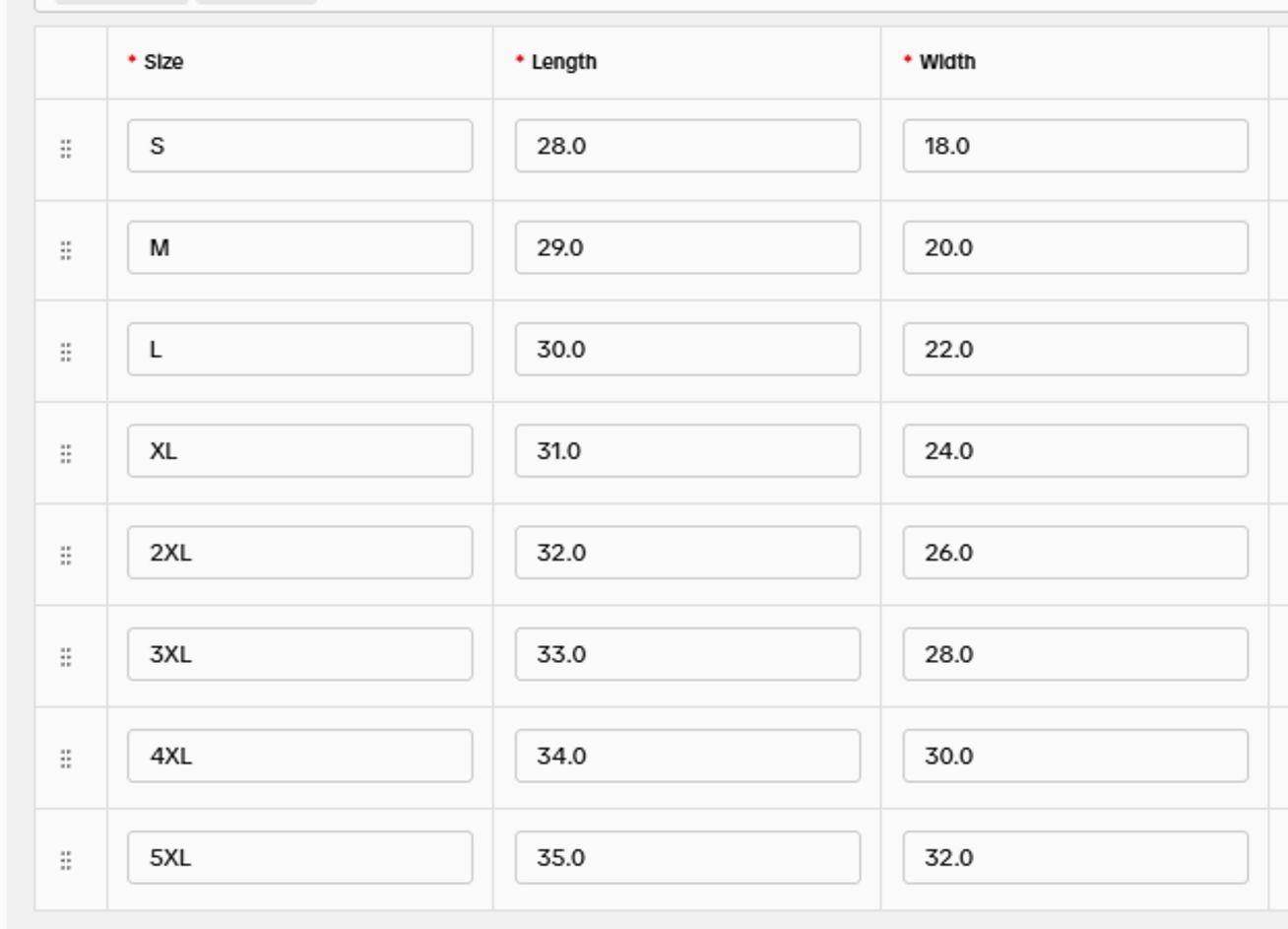This screenshot has height=929, width=1288.
Task: Click the drag handle for the L row
Action: click(66, 352)
